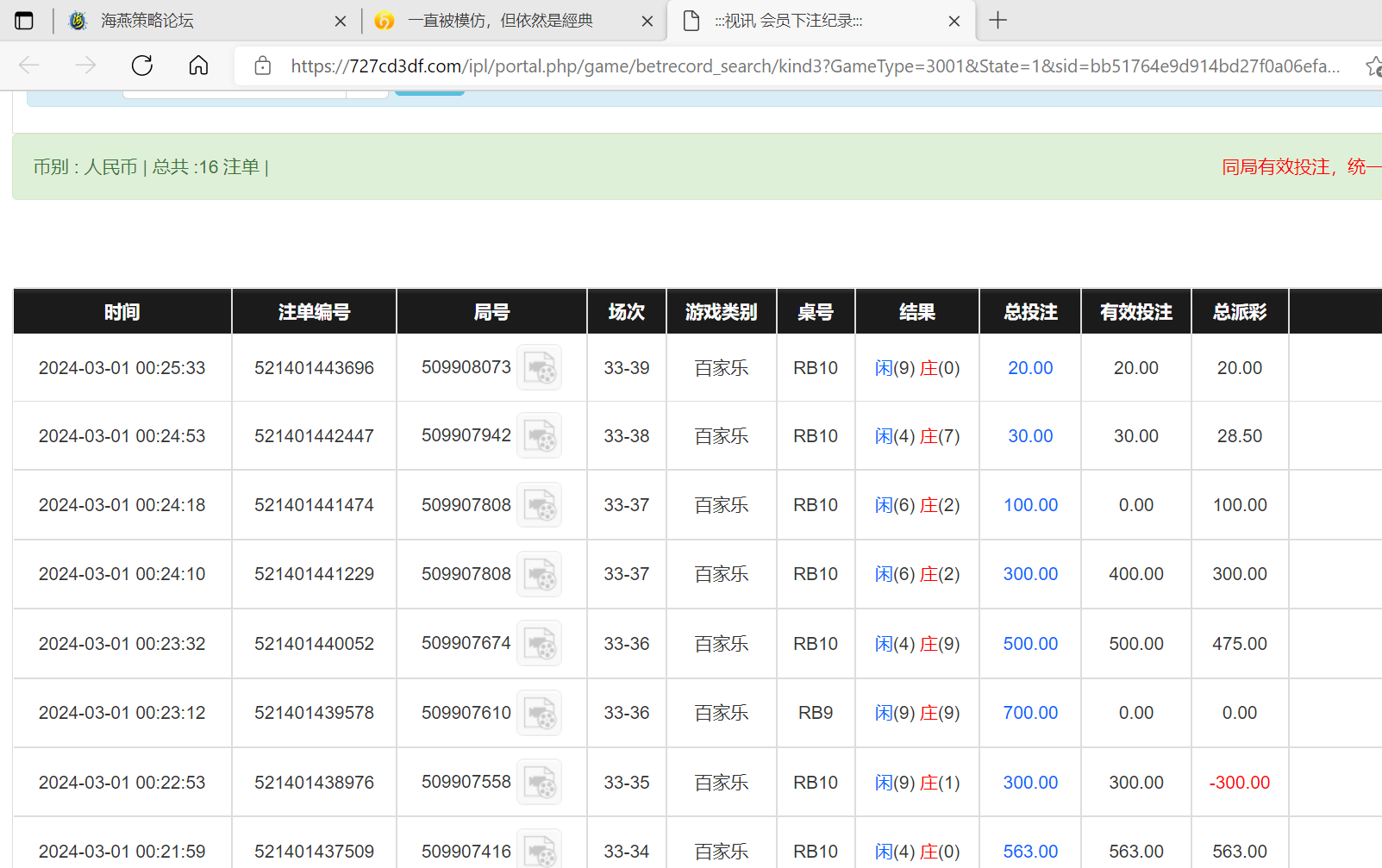1382x868 pixels.
Task: Switch to 一直被模仿，但依然是經典 tab
Action: [x=514, y=21]
